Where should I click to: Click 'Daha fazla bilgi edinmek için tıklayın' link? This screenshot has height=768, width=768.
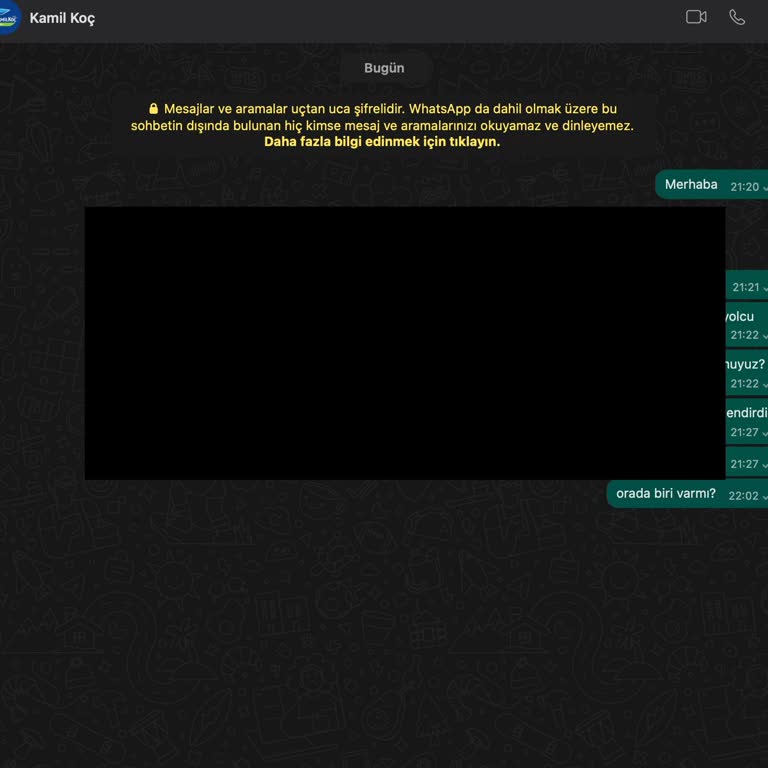tap(382, 142)
